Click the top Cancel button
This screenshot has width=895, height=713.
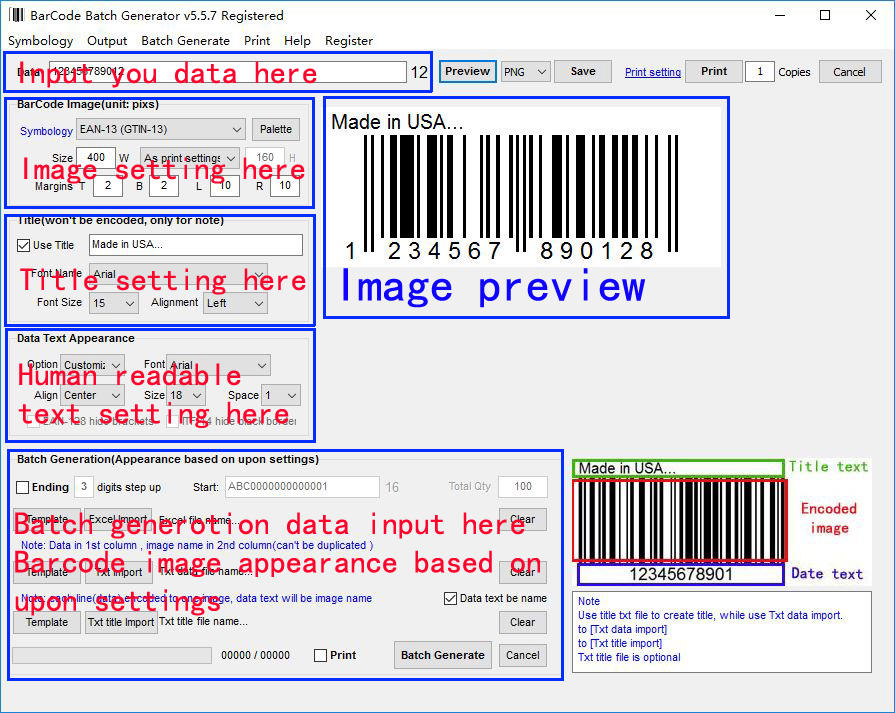[x=849, y=72]
